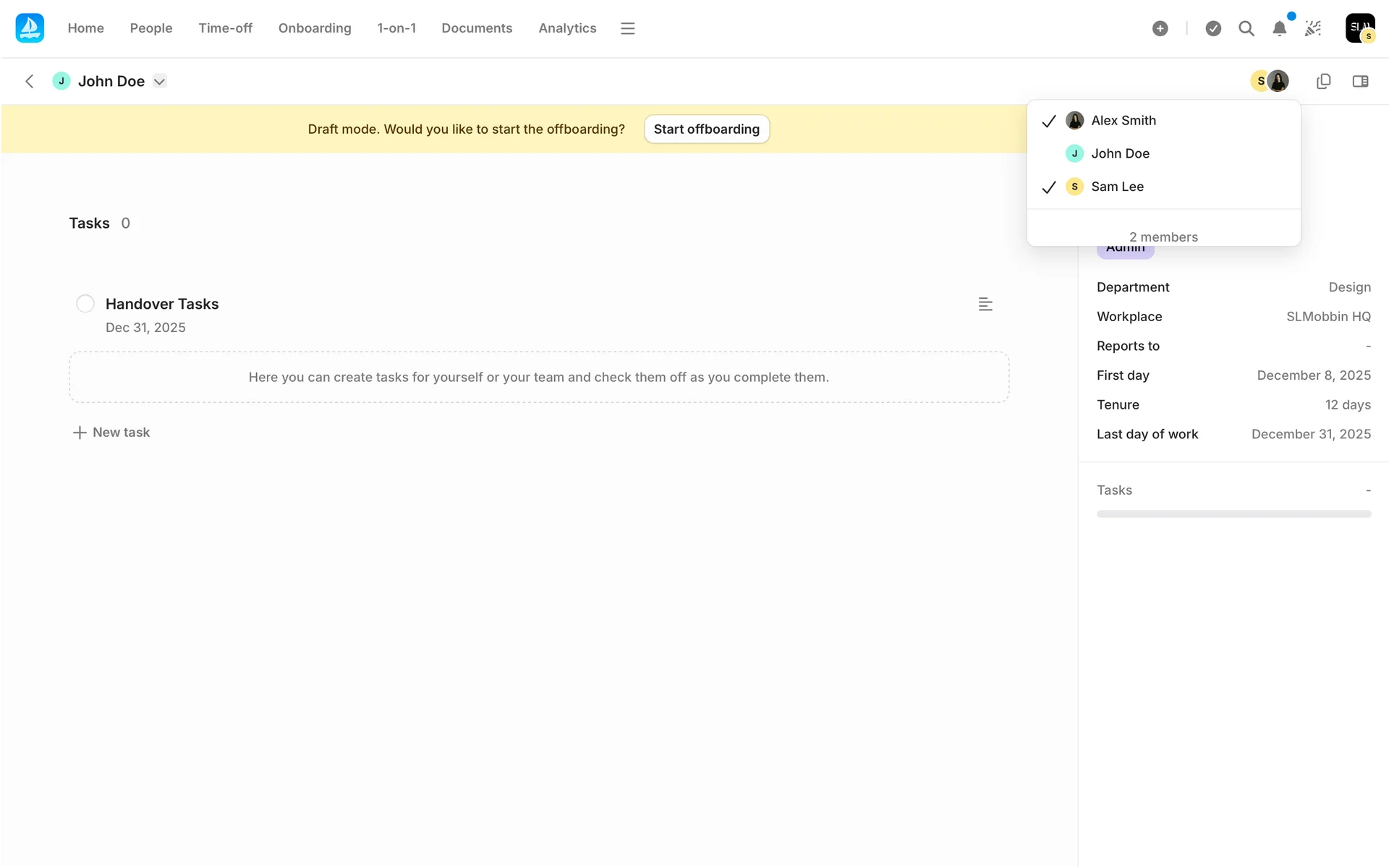Toggle the side panel icon

click(1360, 81)
